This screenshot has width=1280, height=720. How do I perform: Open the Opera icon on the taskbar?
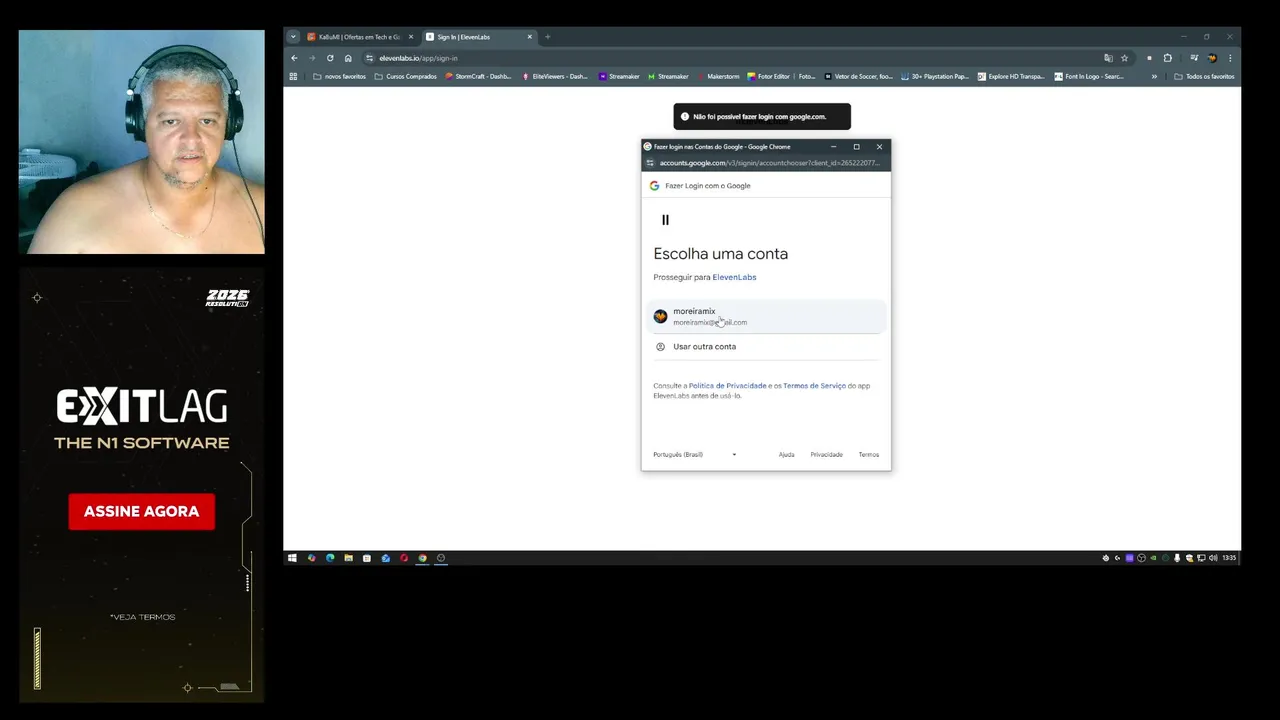[404, 558]
